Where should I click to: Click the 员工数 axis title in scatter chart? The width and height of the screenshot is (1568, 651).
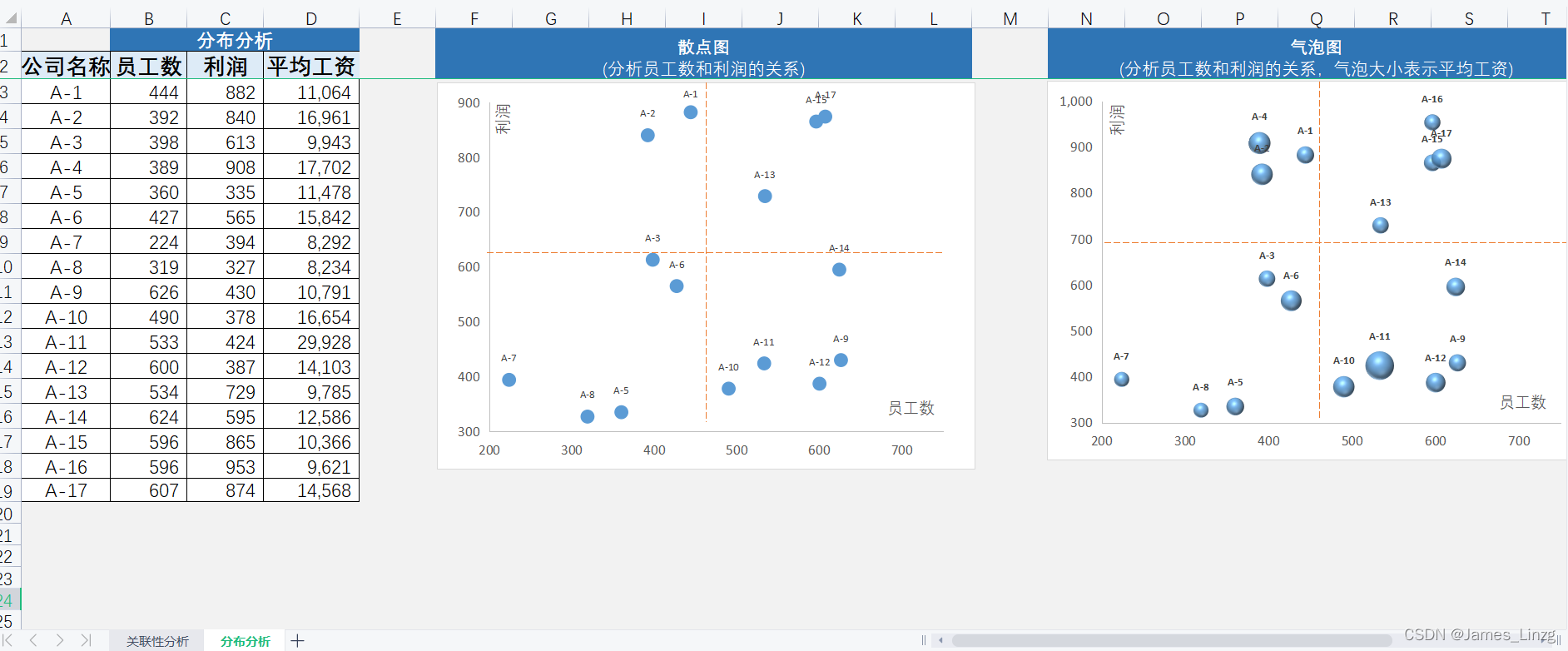911,408
